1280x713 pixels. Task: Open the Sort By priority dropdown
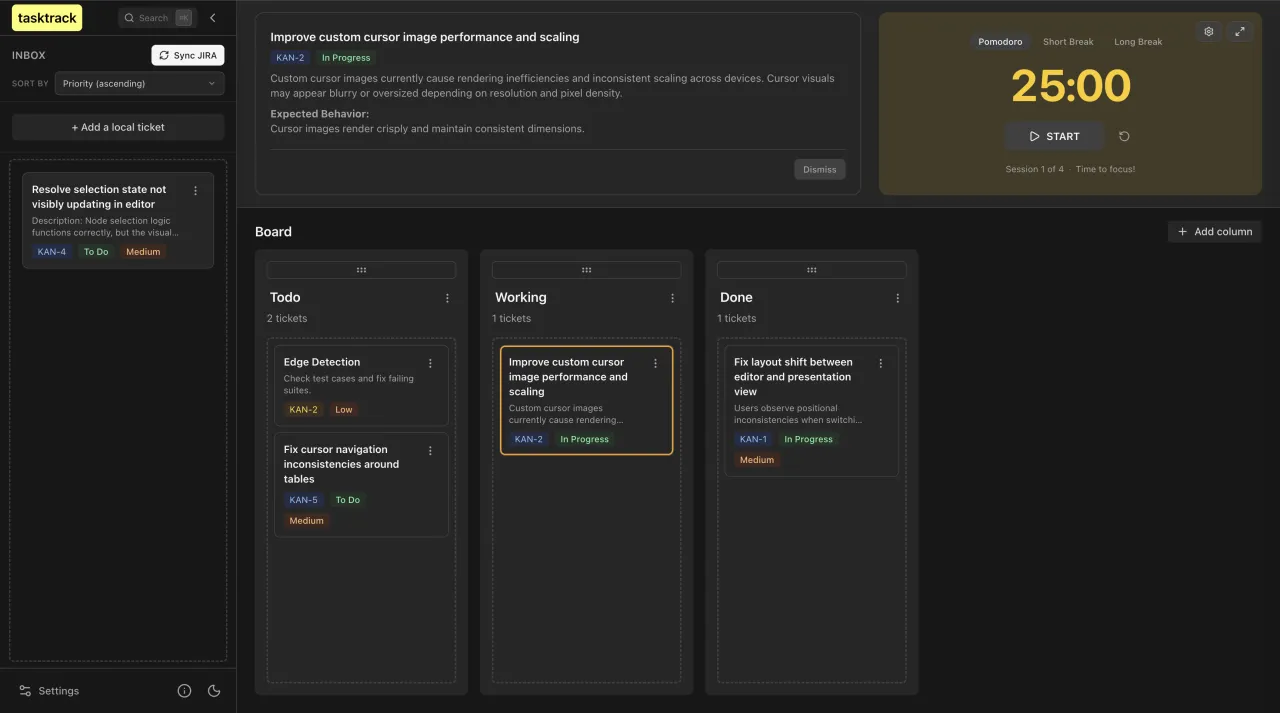140,83
